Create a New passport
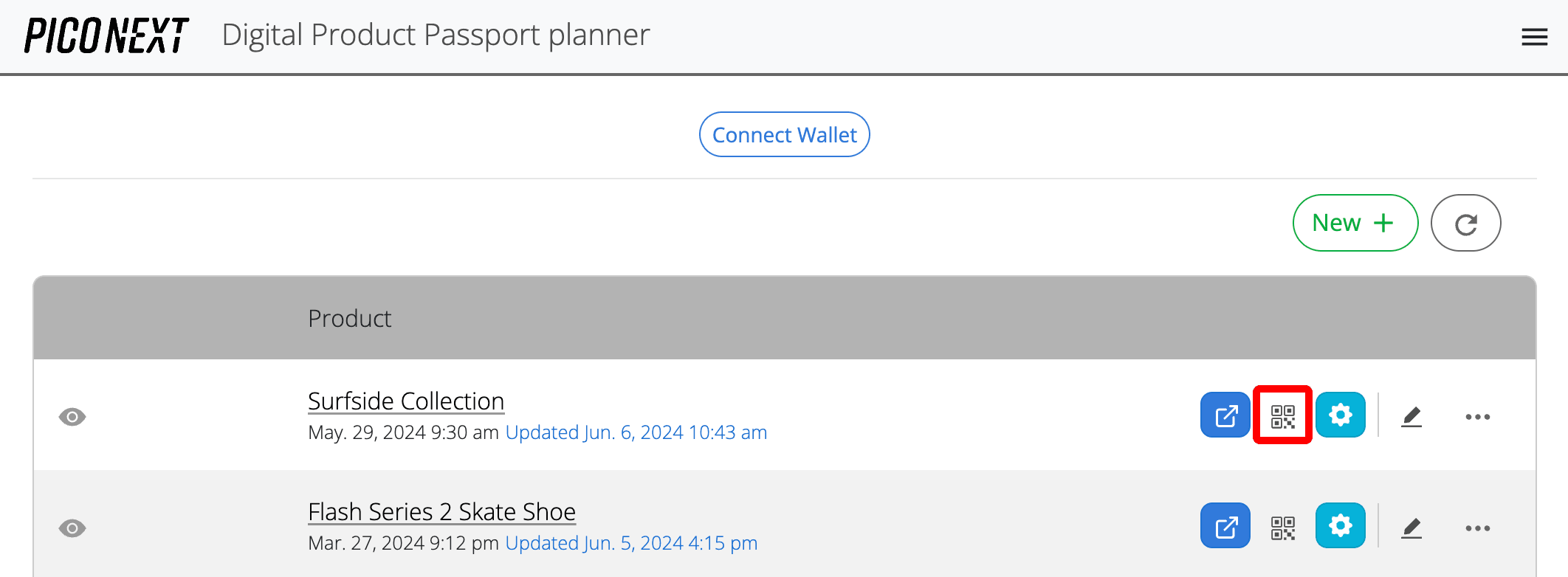 tap(1355, 223)
